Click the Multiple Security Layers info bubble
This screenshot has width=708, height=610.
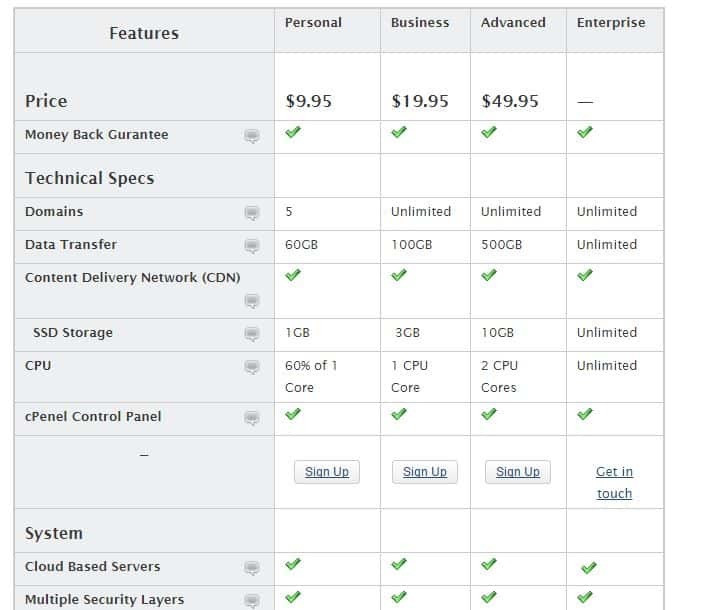click(x=252, y=601)
